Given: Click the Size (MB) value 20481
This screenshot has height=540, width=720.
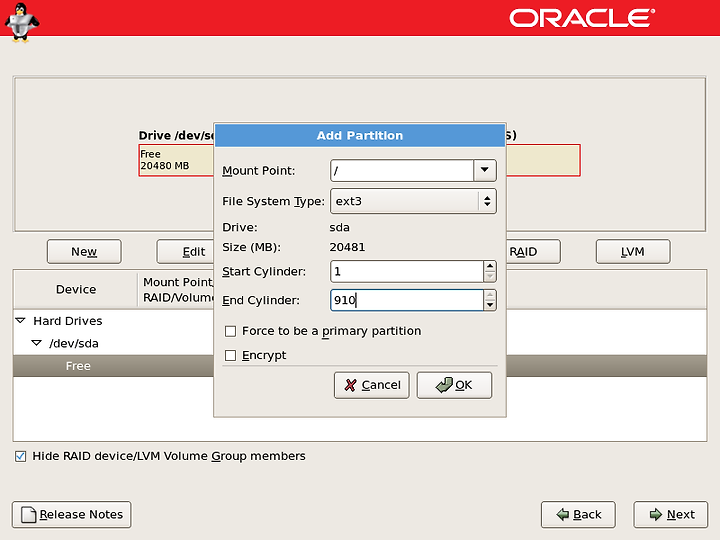Looking at the screenshot, I should coord(347,247).
